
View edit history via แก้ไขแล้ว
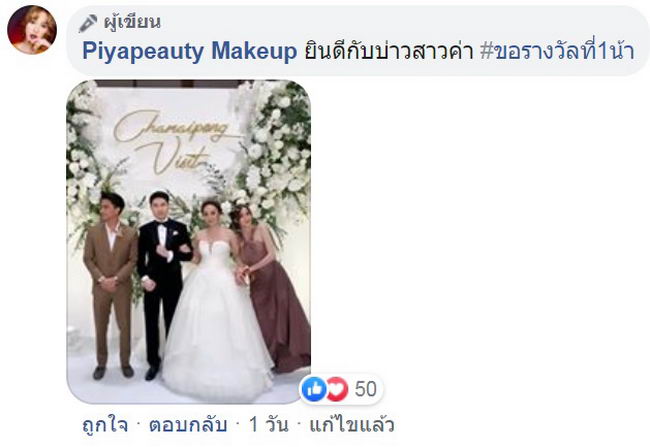352,425
